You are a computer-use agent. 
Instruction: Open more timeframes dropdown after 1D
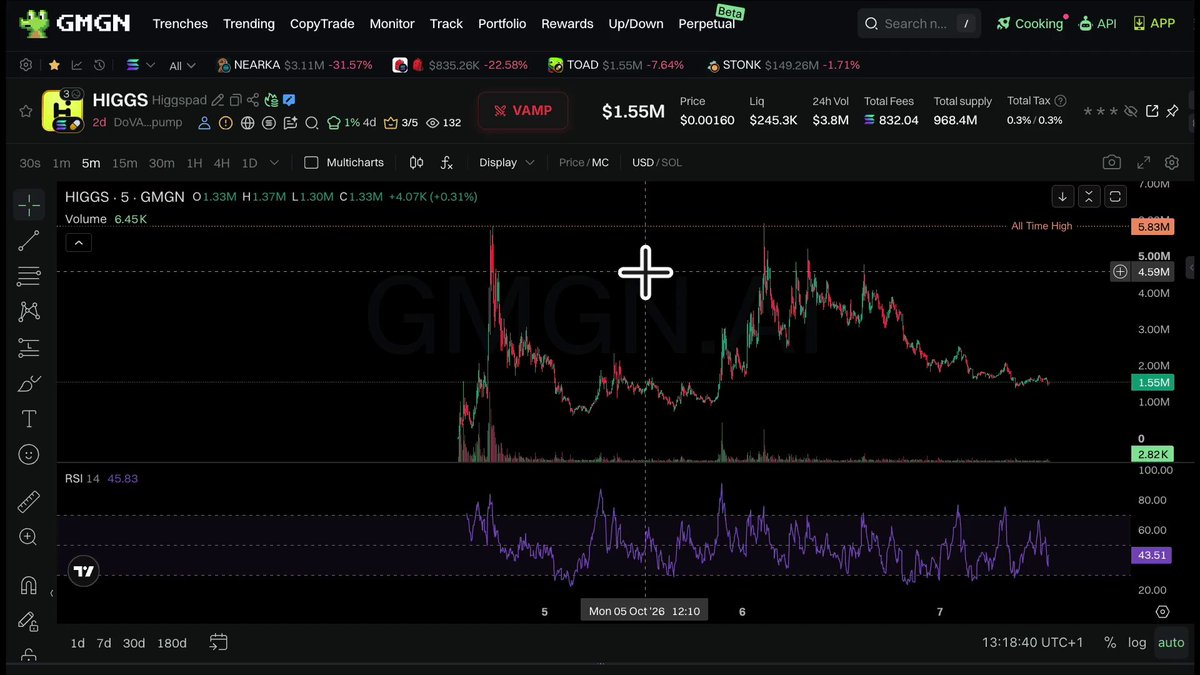click(275, 162)
